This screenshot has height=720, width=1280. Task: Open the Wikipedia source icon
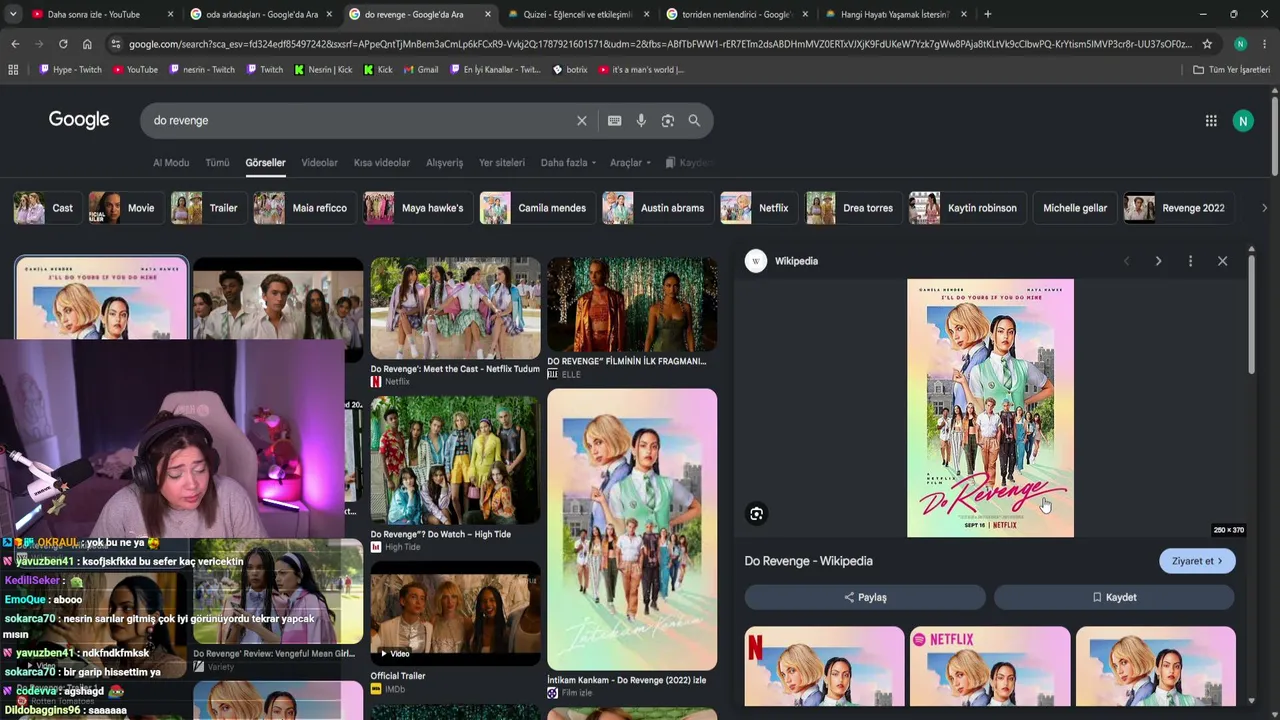click(756, 261)
